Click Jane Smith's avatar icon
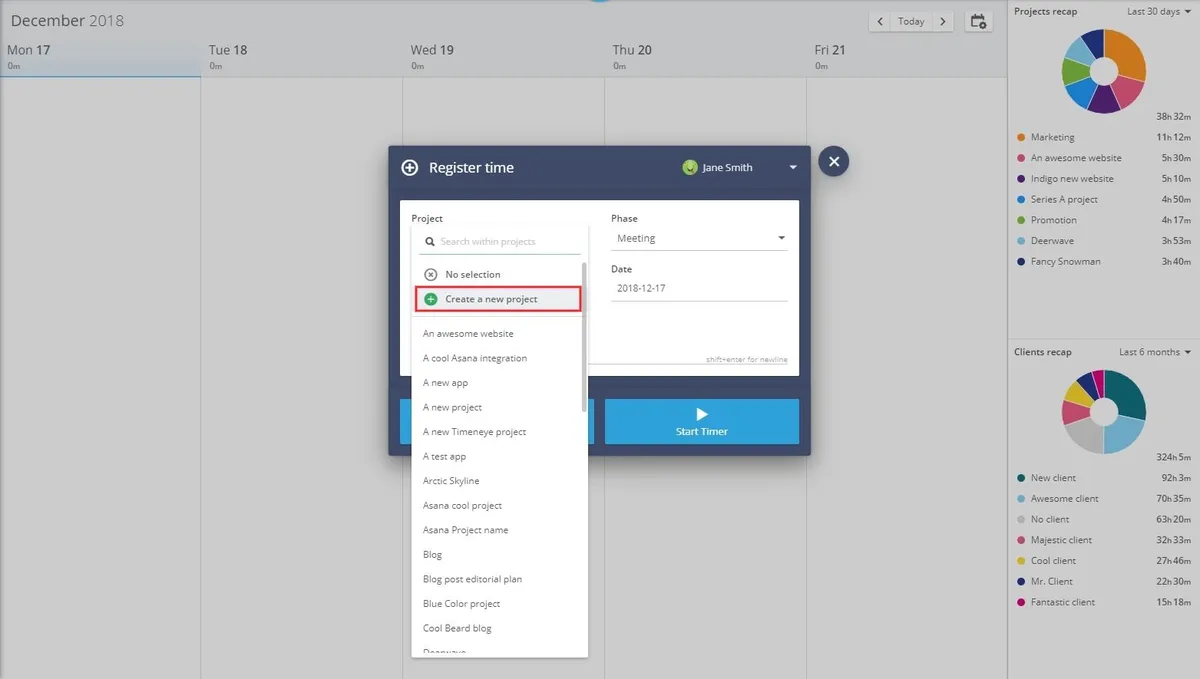 click(x=689, y=168)
